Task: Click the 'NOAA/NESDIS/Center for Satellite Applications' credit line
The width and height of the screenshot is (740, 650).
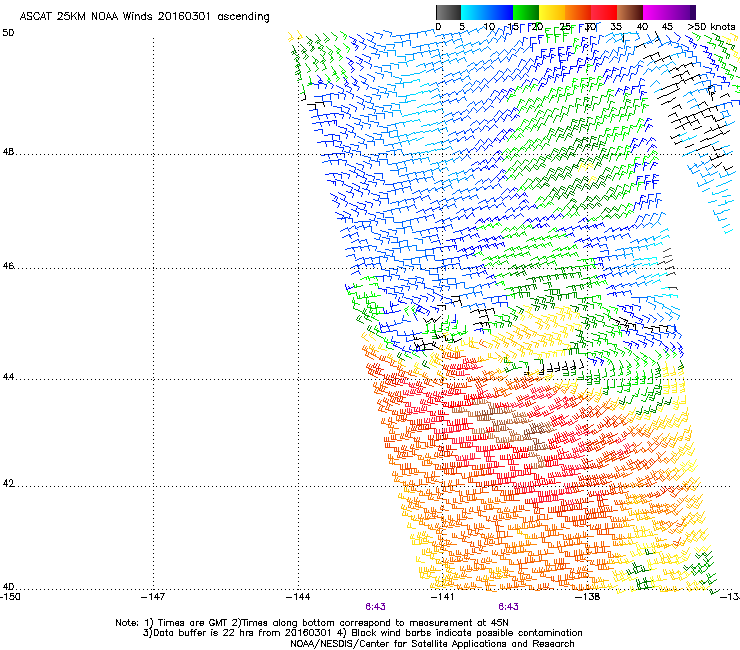Action: [x=432, y=644]
